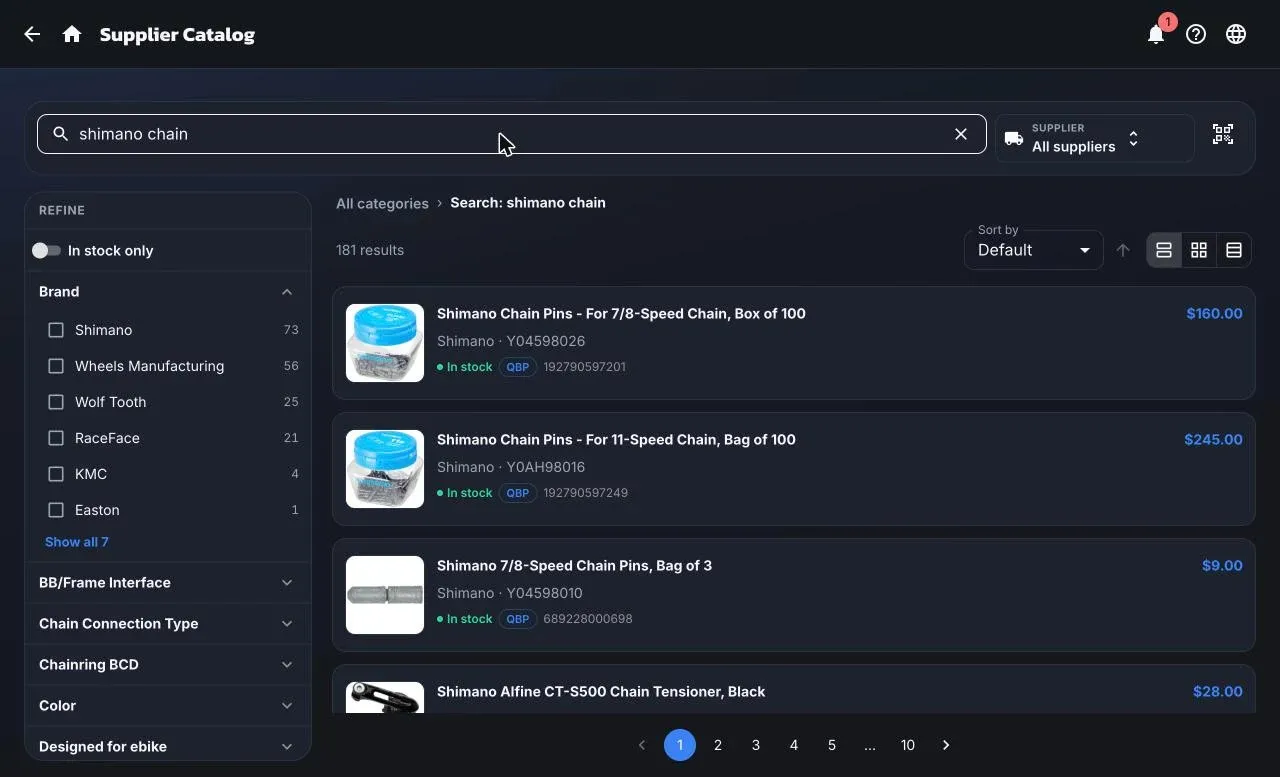Image resolution: width=1280 pixels, height=777 pixels.
Task: Check the KMC brand filter
Action: (56, 474)
